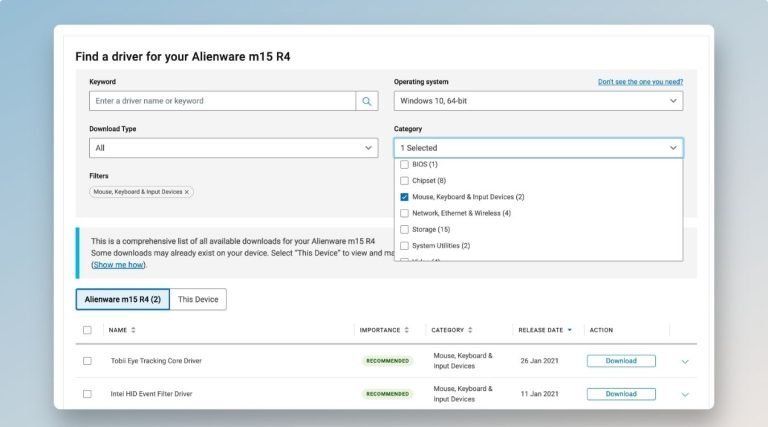Click the keyword search magnifier icon
768x427 pixels.
pyautogui.click(x=368, y=101)
